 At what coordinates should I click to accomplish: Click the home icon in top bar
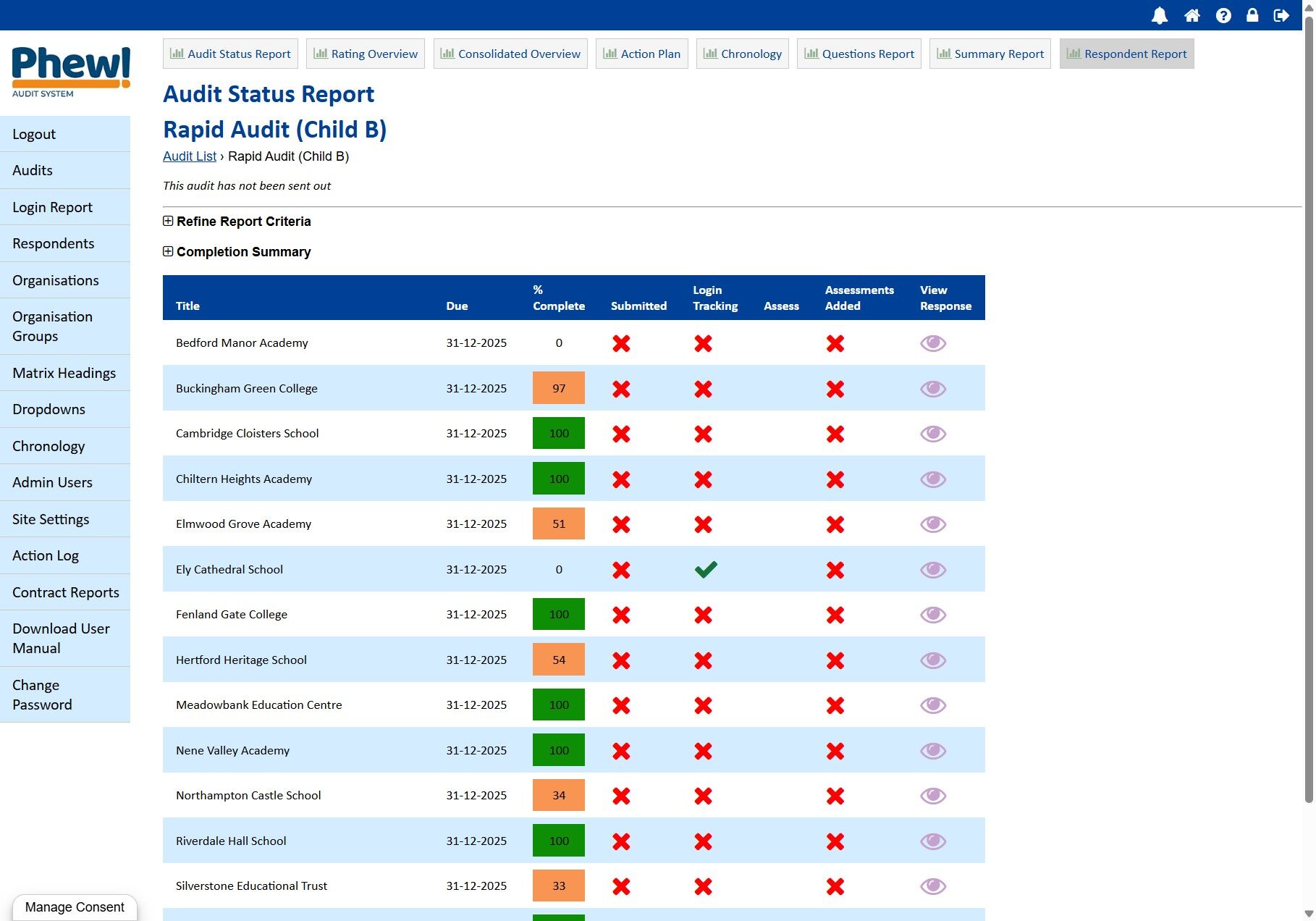coord(1191,15)
